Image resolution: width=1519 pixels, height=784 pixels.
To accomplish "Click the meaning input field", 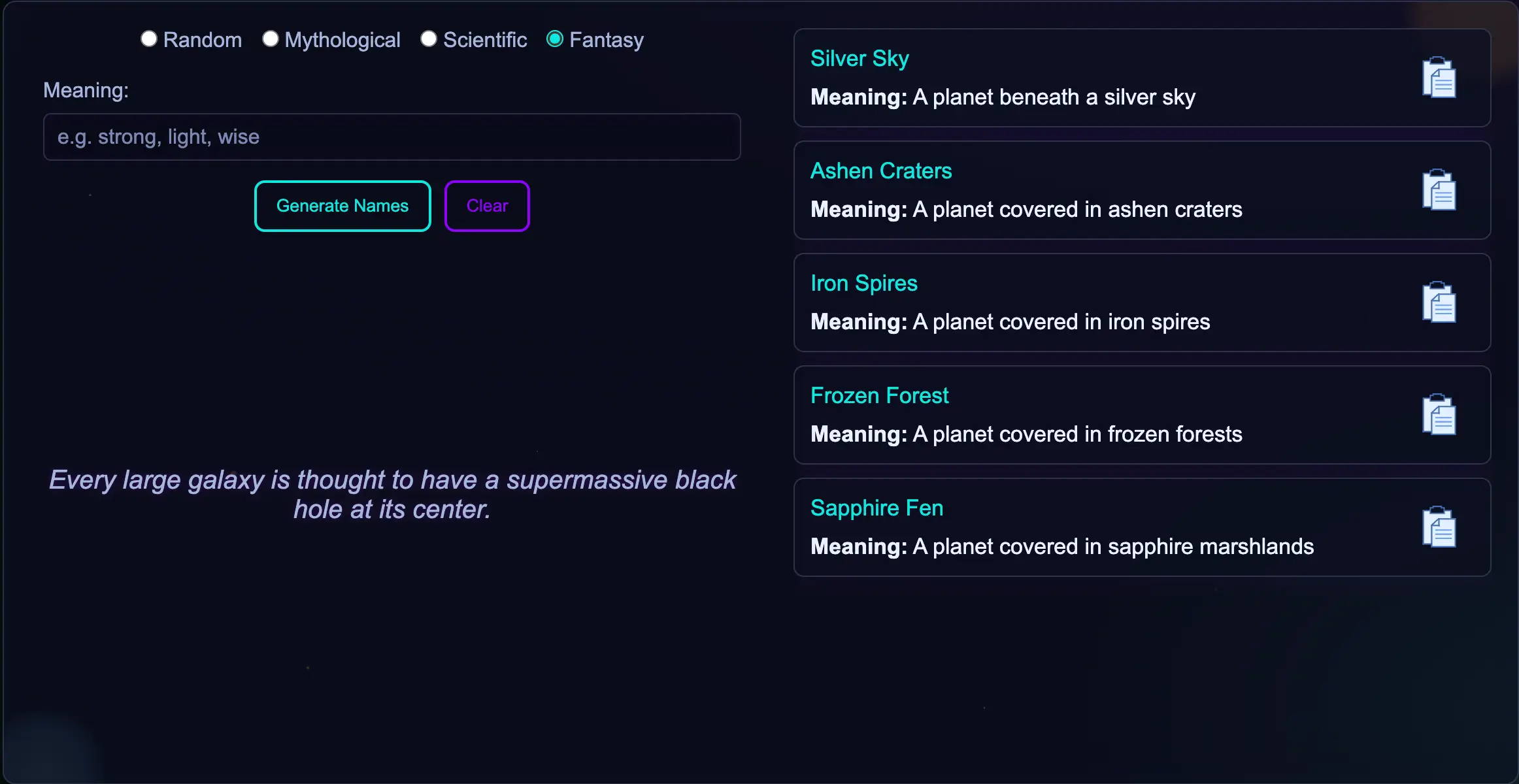I will tap(391, 137).
